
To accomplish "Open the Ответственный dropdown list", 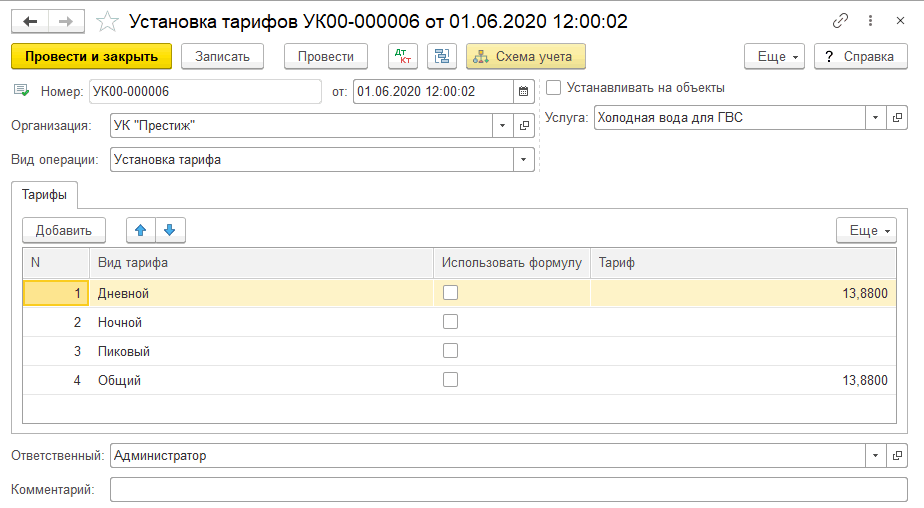I will coord(876,455).
